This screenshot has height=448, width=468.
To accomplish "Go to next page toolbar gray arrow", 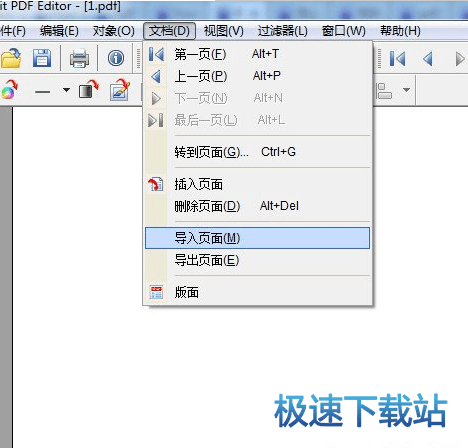I will [x=460, y=59].
